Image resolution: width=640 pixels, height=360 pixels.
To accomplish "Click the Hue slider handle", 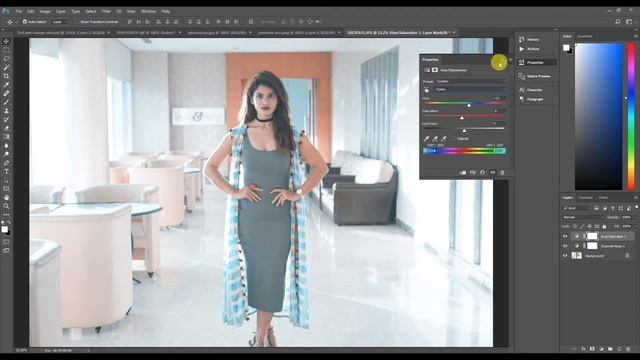I will click(x=469, y=105).
